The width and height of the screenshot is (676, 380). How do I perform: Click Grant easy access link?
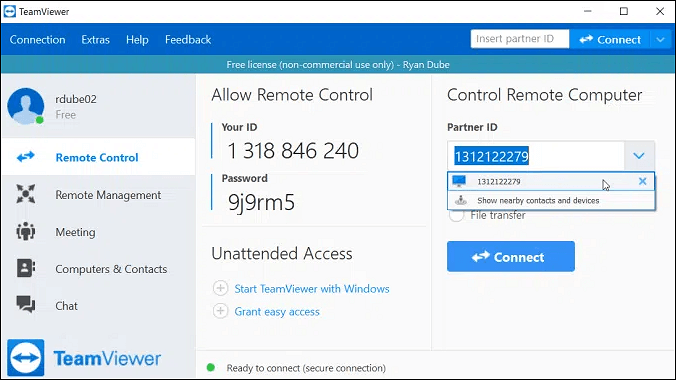pos(277,311)
